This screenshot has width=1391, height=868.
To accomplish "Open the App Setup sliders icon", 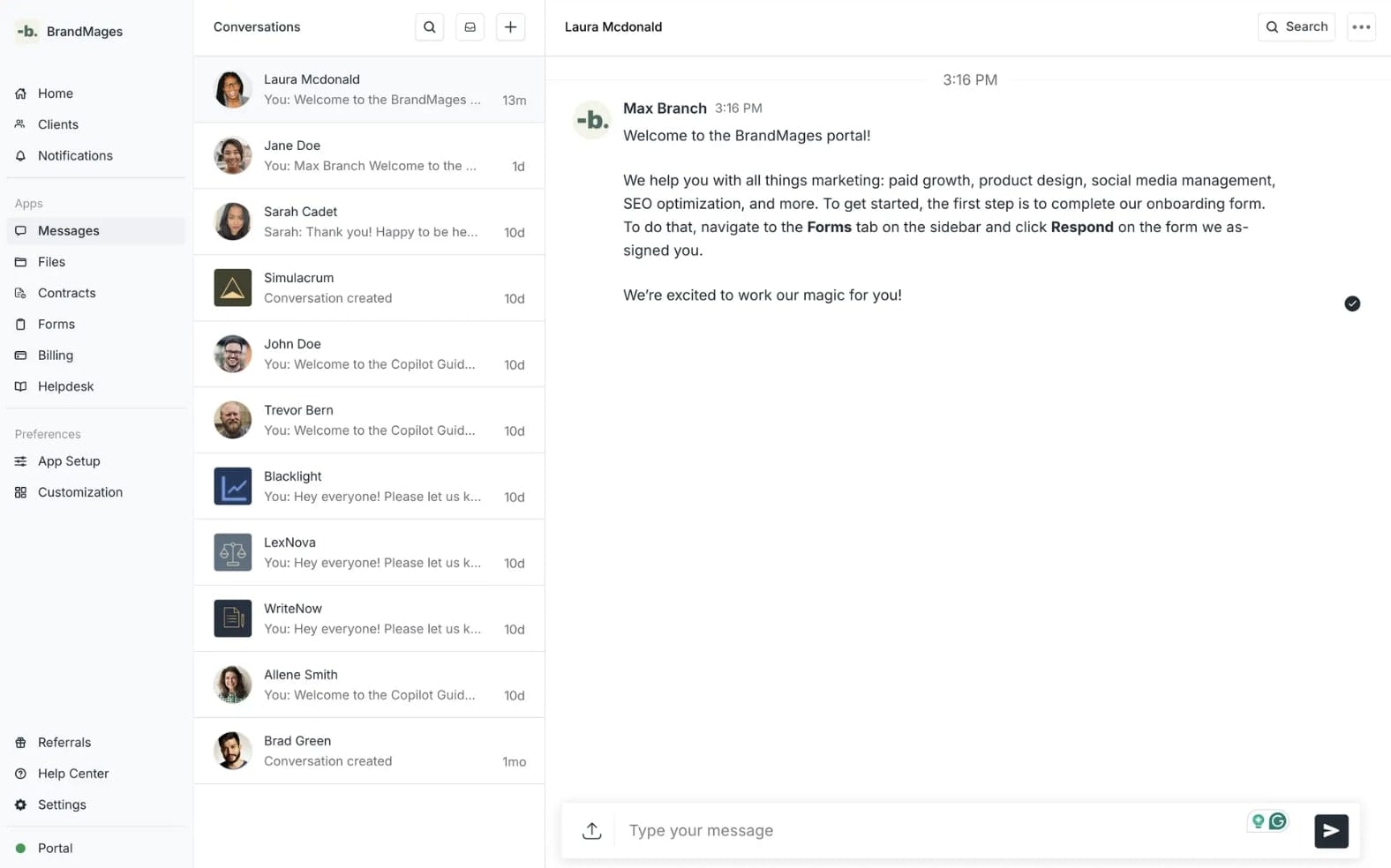I will point(20,461).
